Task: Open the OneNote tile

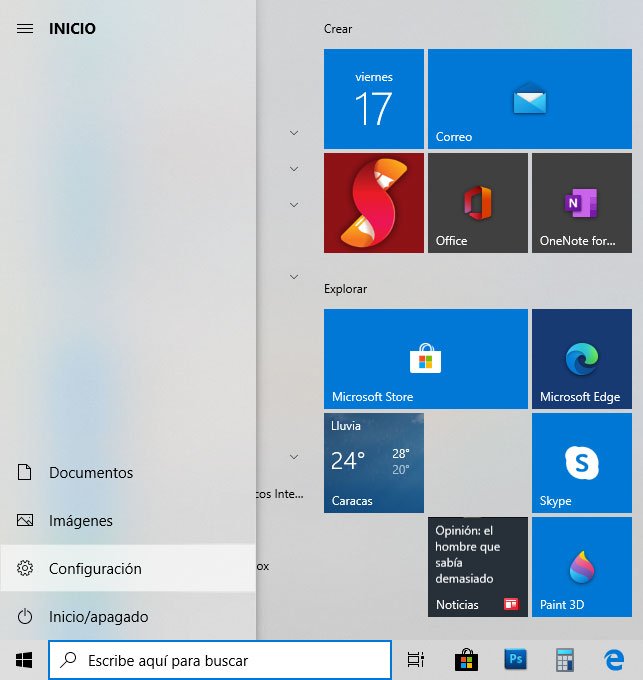Action: tap(582, 203)
